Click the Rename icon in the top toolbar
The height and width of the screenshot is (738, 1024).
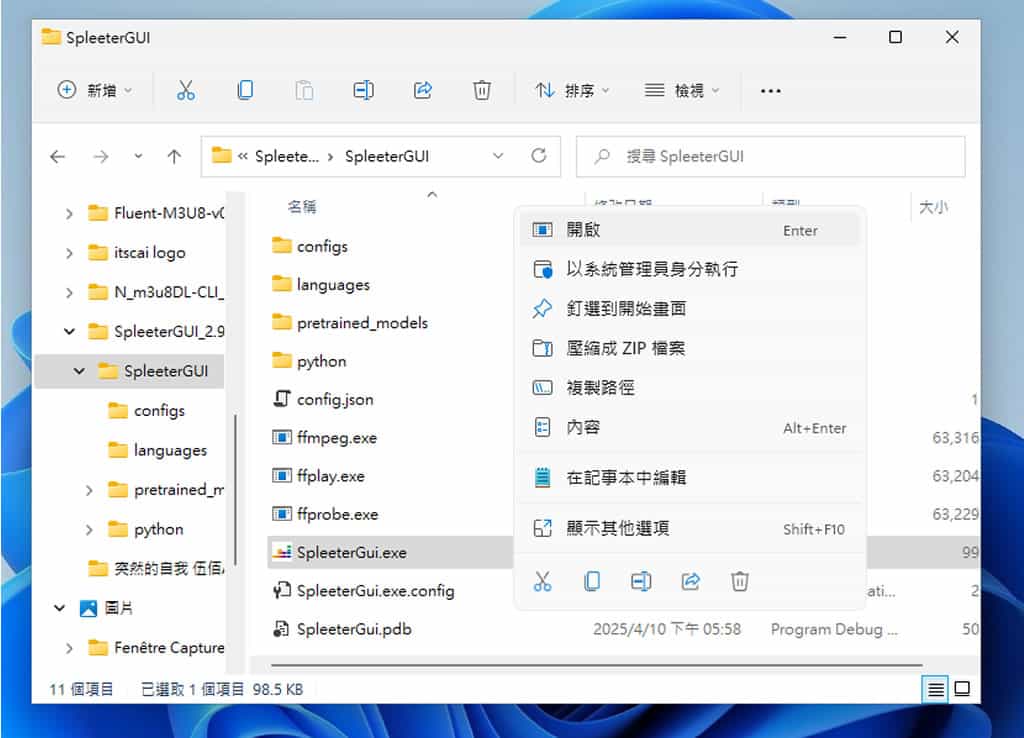pyautogui.click(x=363, y=90)
